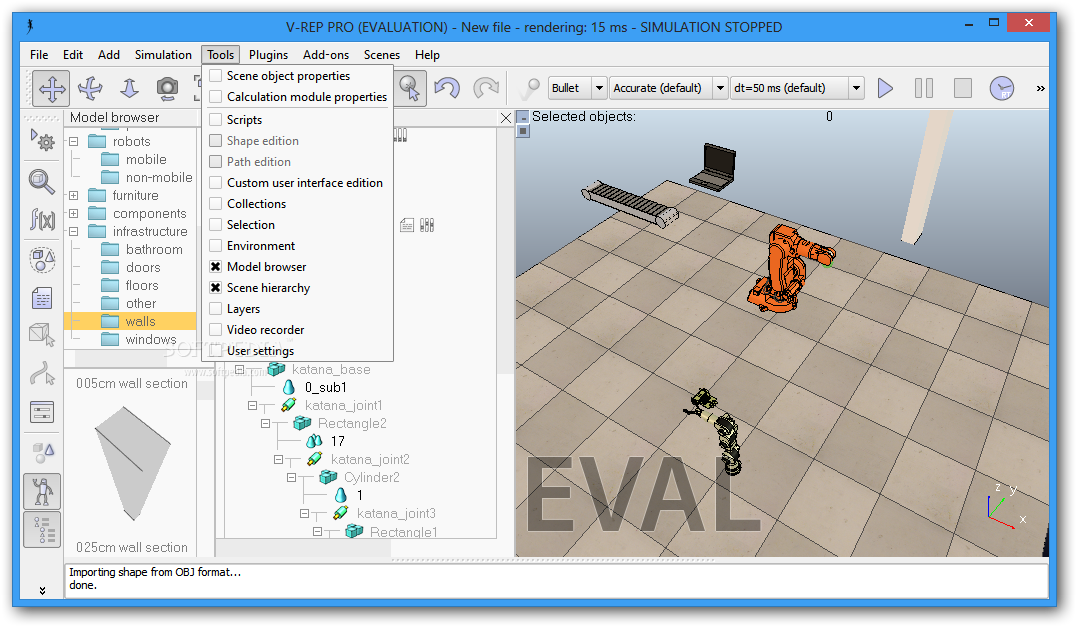Collapse the katana_joint2 node
Viewport: 1077px width, 627px height.
[x=279, y=459]
